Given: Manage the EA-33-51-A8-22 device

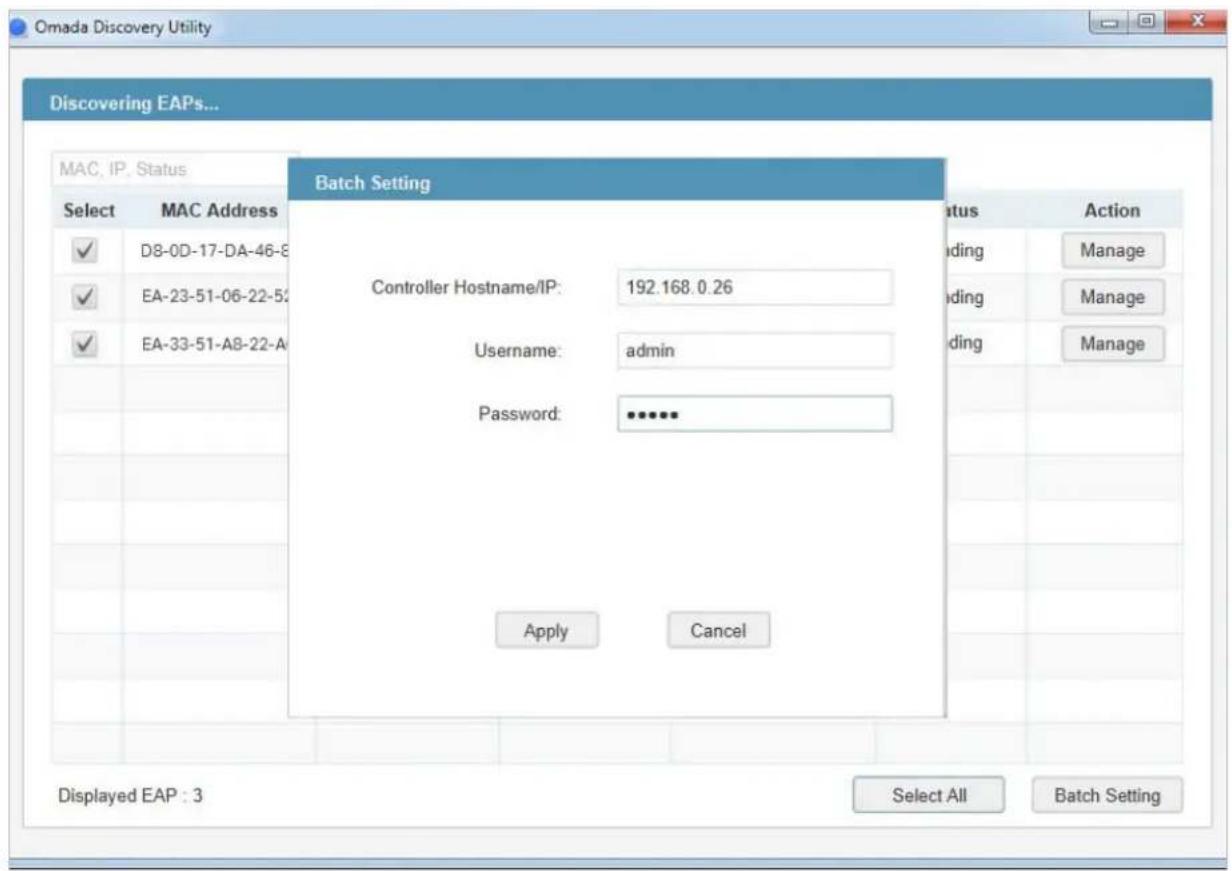Looking at the screenshot, I should [x=1113, y=343].
